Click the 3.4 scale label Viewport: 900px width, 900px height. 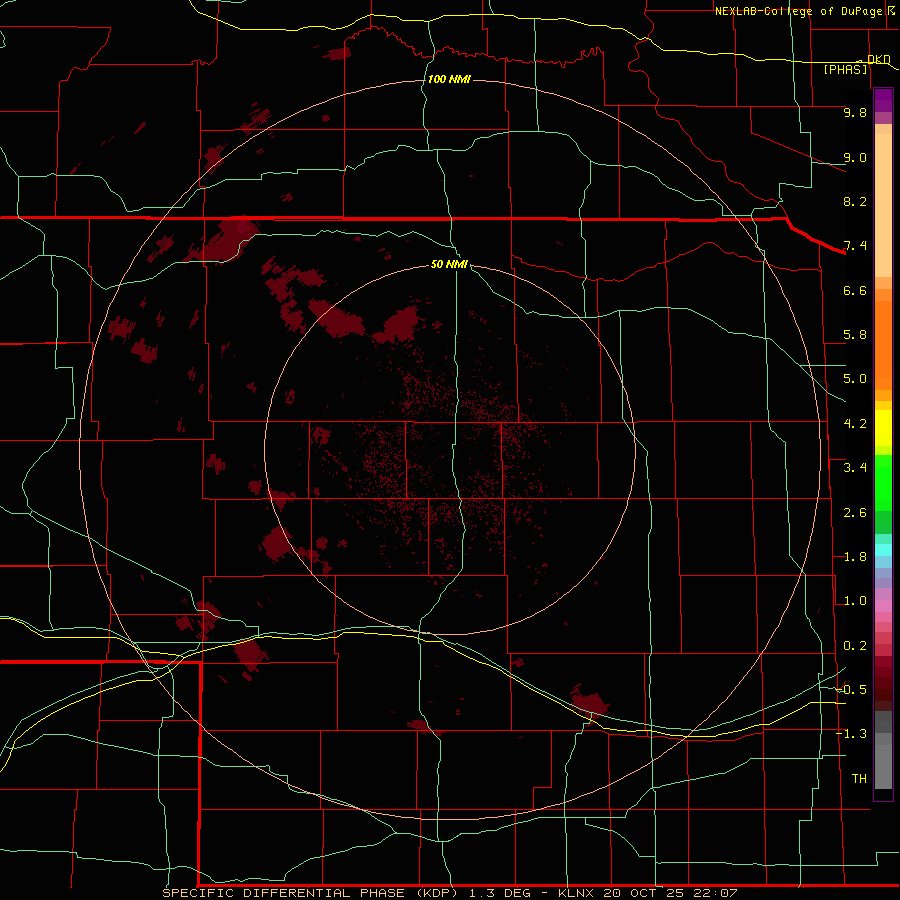click(855, 468)
